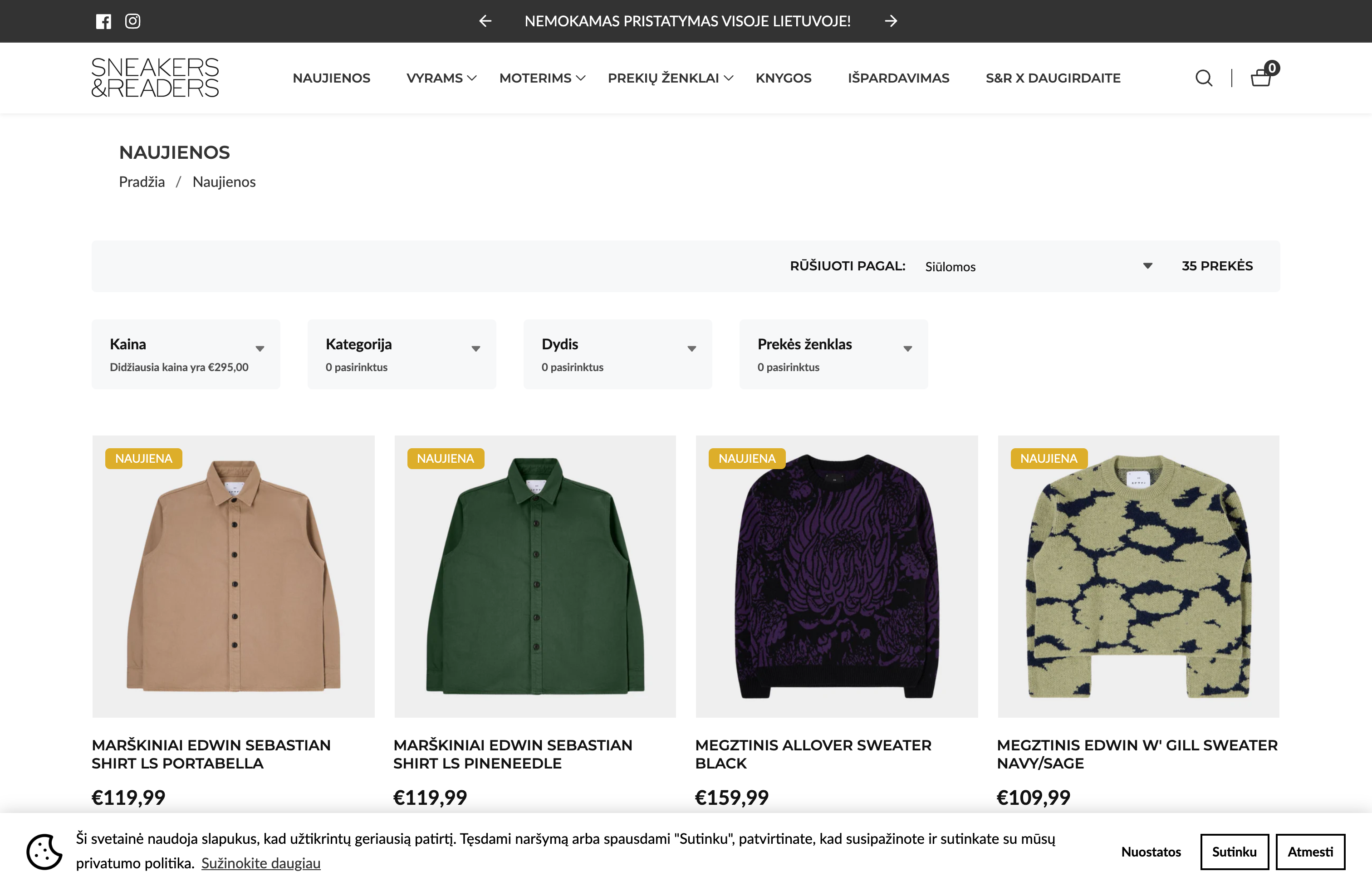Expand the Vyrams menu
Screen dimensions: 1372x891
coord(441,78)
